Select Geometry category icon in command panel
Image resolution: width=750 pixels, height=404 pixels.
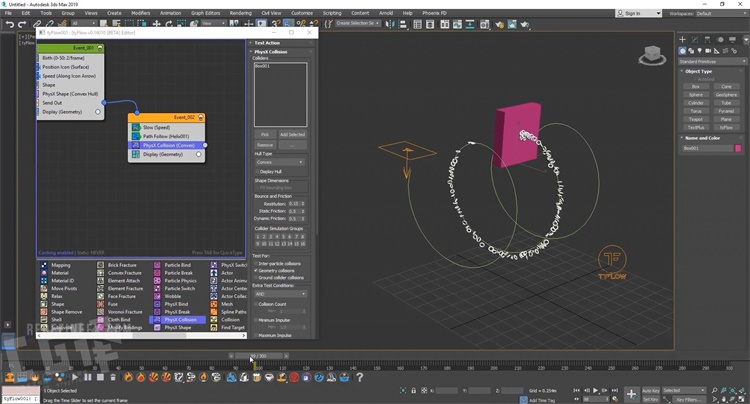[x=683, y=51]
